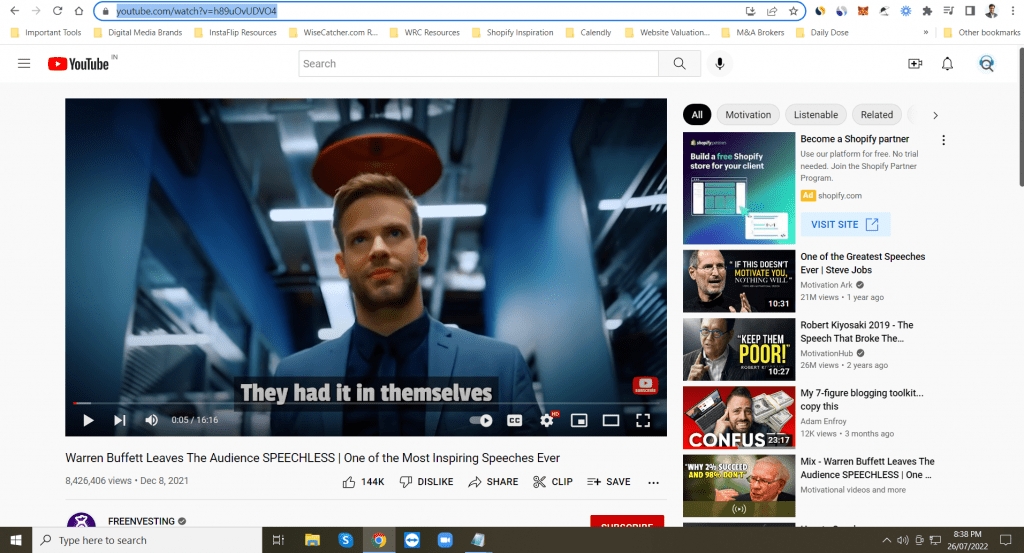
Task: Go back in the browser
Action: pos(14,11)
